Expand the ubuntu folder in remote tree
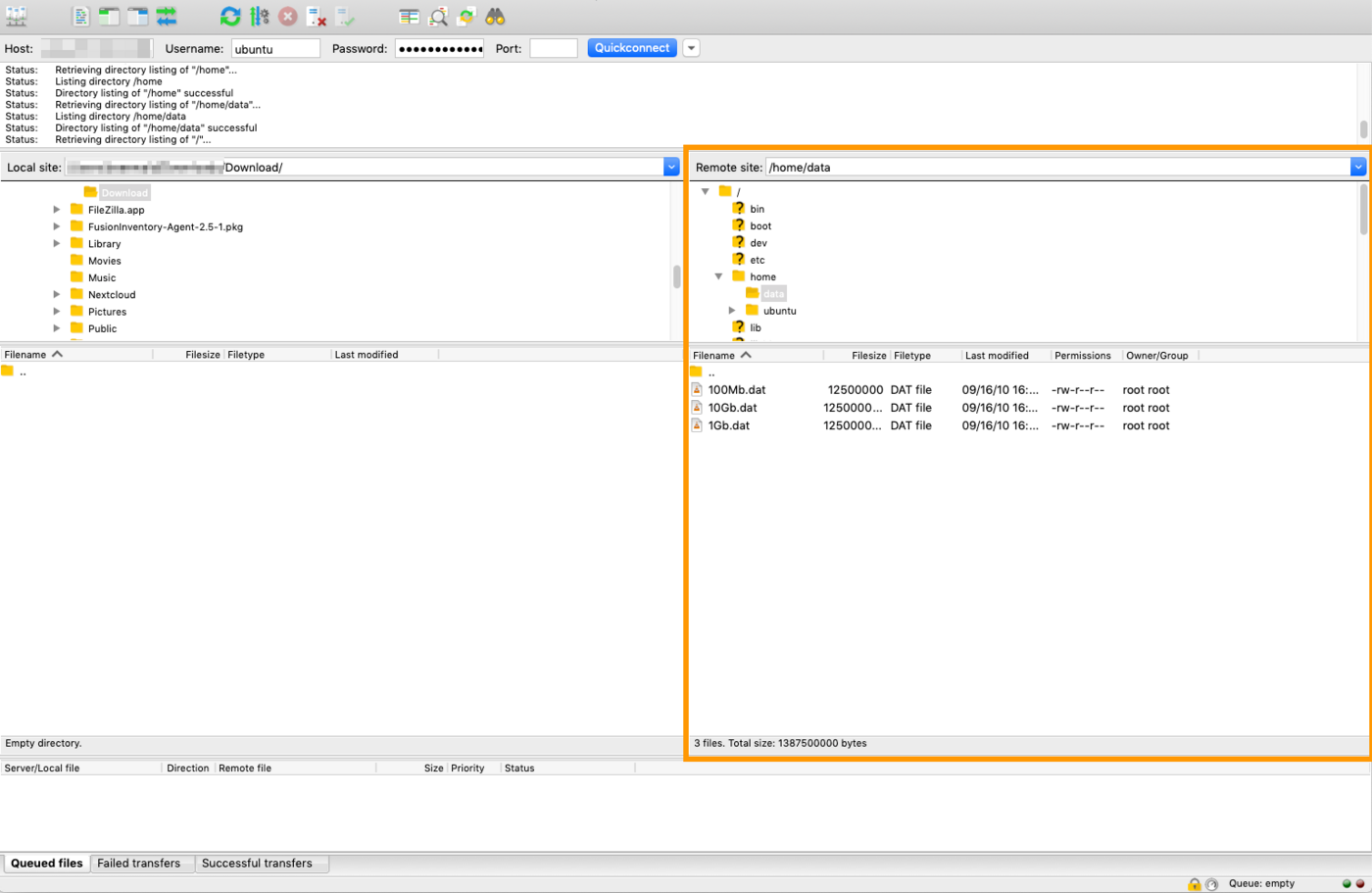 click(731, 310)
